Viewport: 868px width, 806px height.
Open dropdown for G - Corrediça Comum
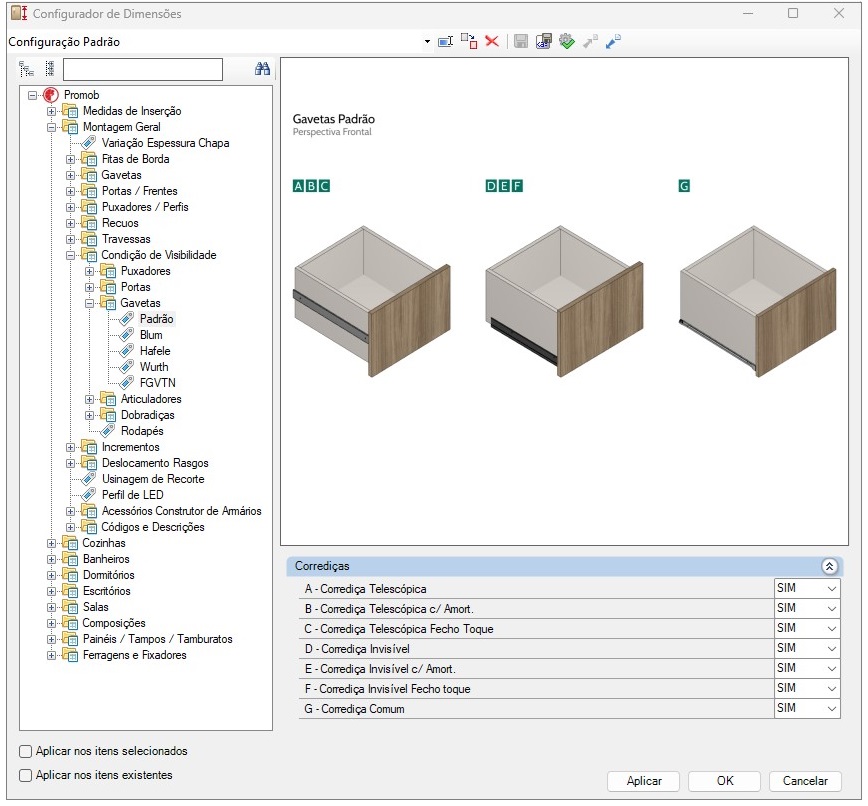pyautogui.click(x=831, y=709)
